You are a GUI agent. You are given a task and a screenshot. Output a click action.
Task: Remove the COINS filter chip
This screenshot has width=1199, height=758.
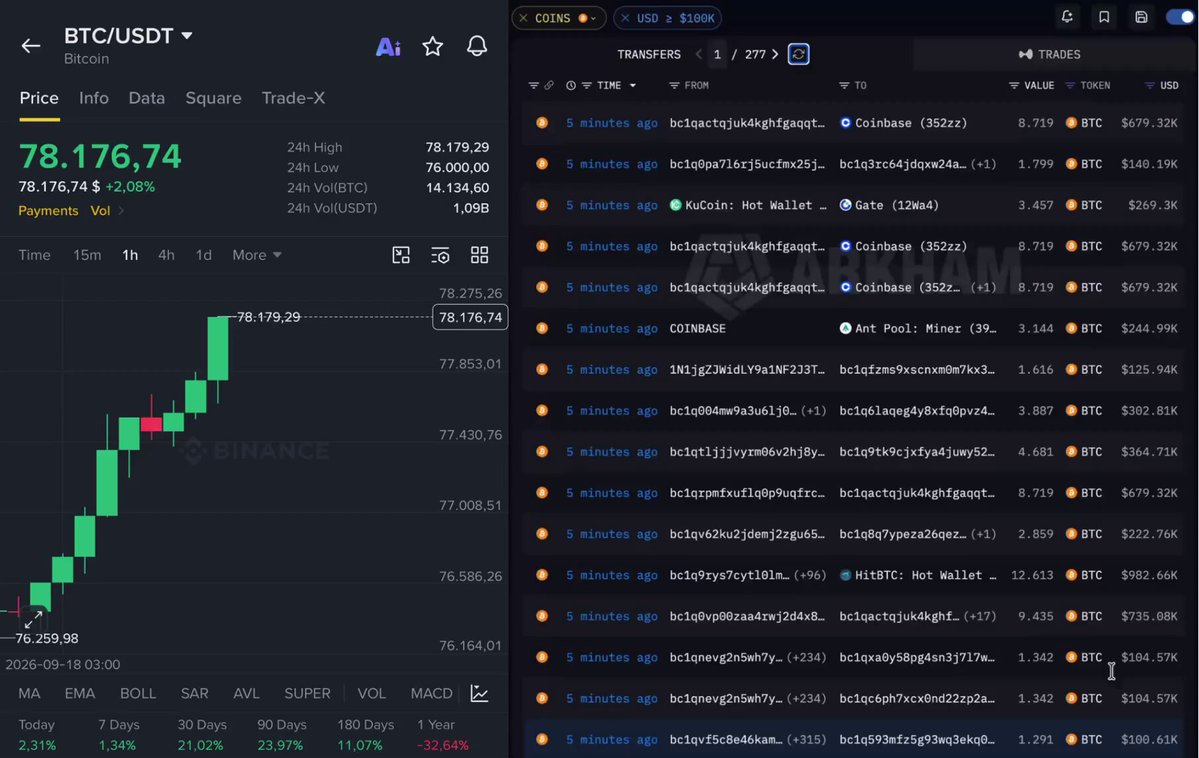click(524, 18)
